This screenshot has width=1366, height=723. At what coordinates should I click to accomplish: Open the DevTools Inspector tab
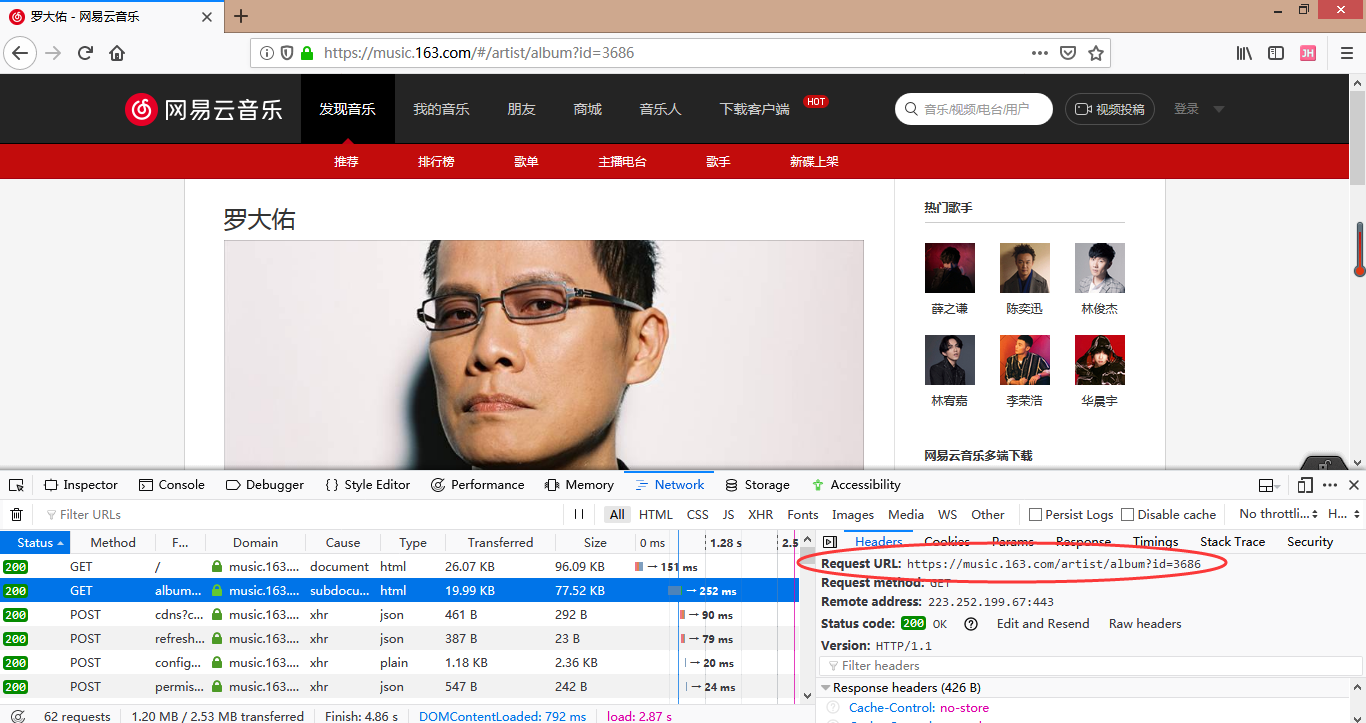click(81, 485)
